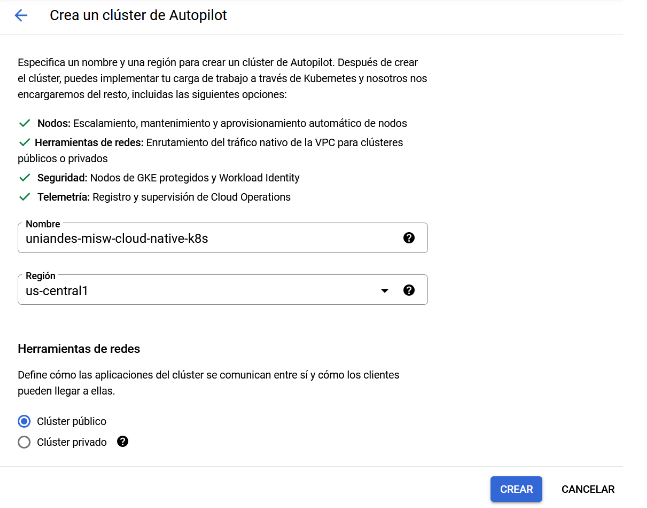Select the Clúster público radio button
647x508 pixels.
click(x=24, y=421)
